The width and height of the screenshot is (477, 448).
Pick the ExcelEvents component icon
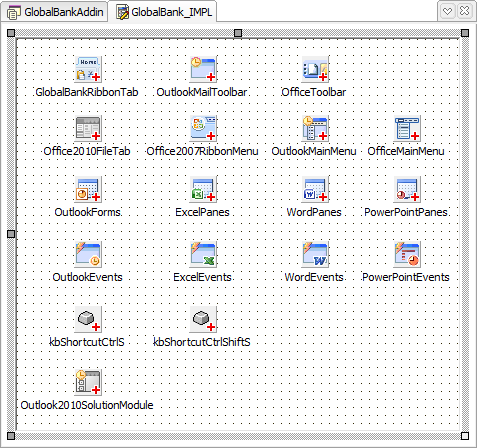[x=203, y=254]
